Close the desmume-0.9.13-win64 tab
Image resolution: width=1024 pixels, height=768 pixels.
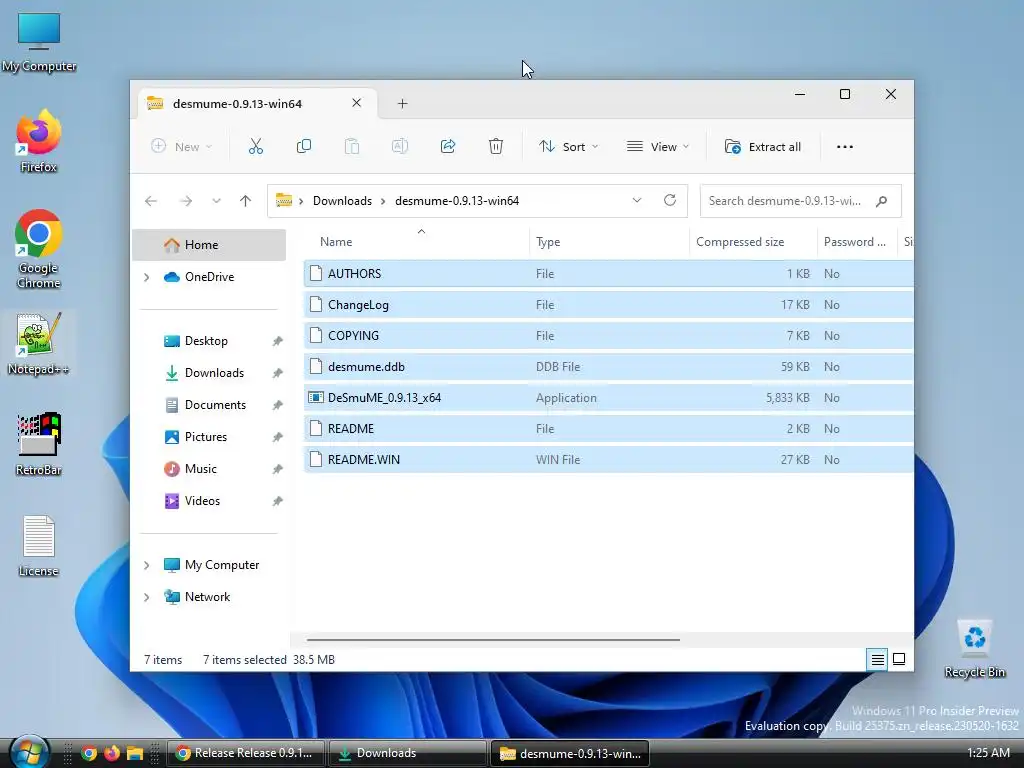(357, 103)
